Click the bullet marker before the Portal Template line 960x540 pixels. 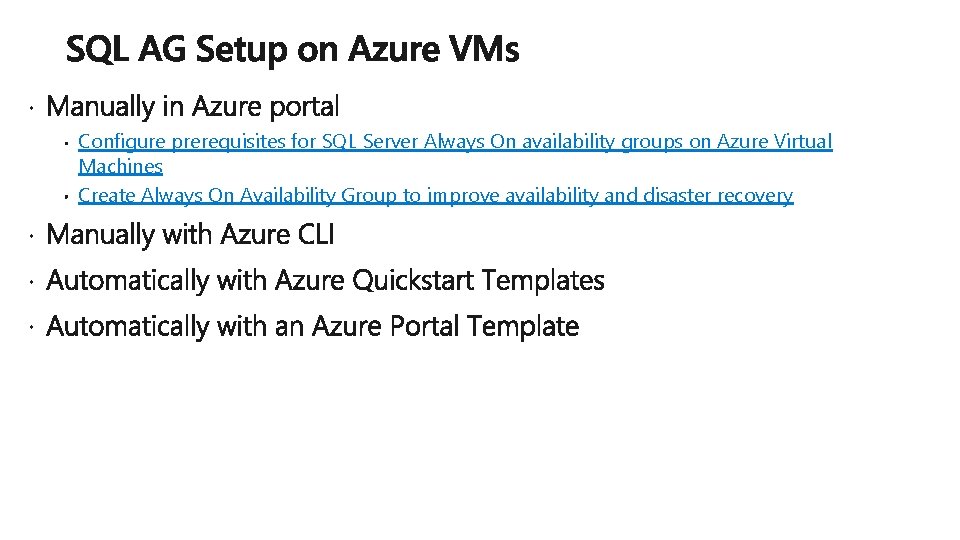pyautogui.click(x=31, y=328)
